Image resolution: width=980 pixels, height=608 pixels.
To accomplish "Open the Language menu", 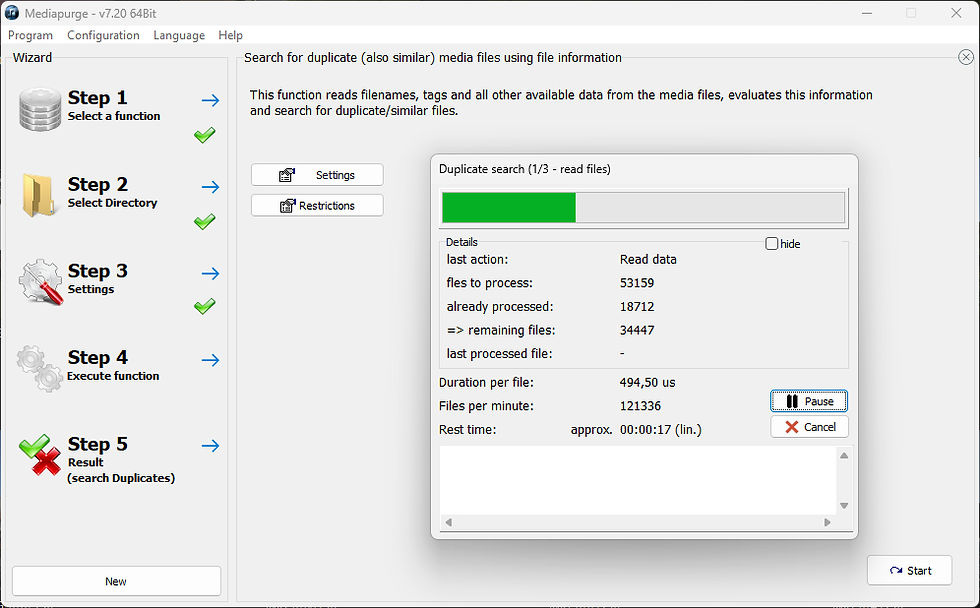I will coord(179,35).
